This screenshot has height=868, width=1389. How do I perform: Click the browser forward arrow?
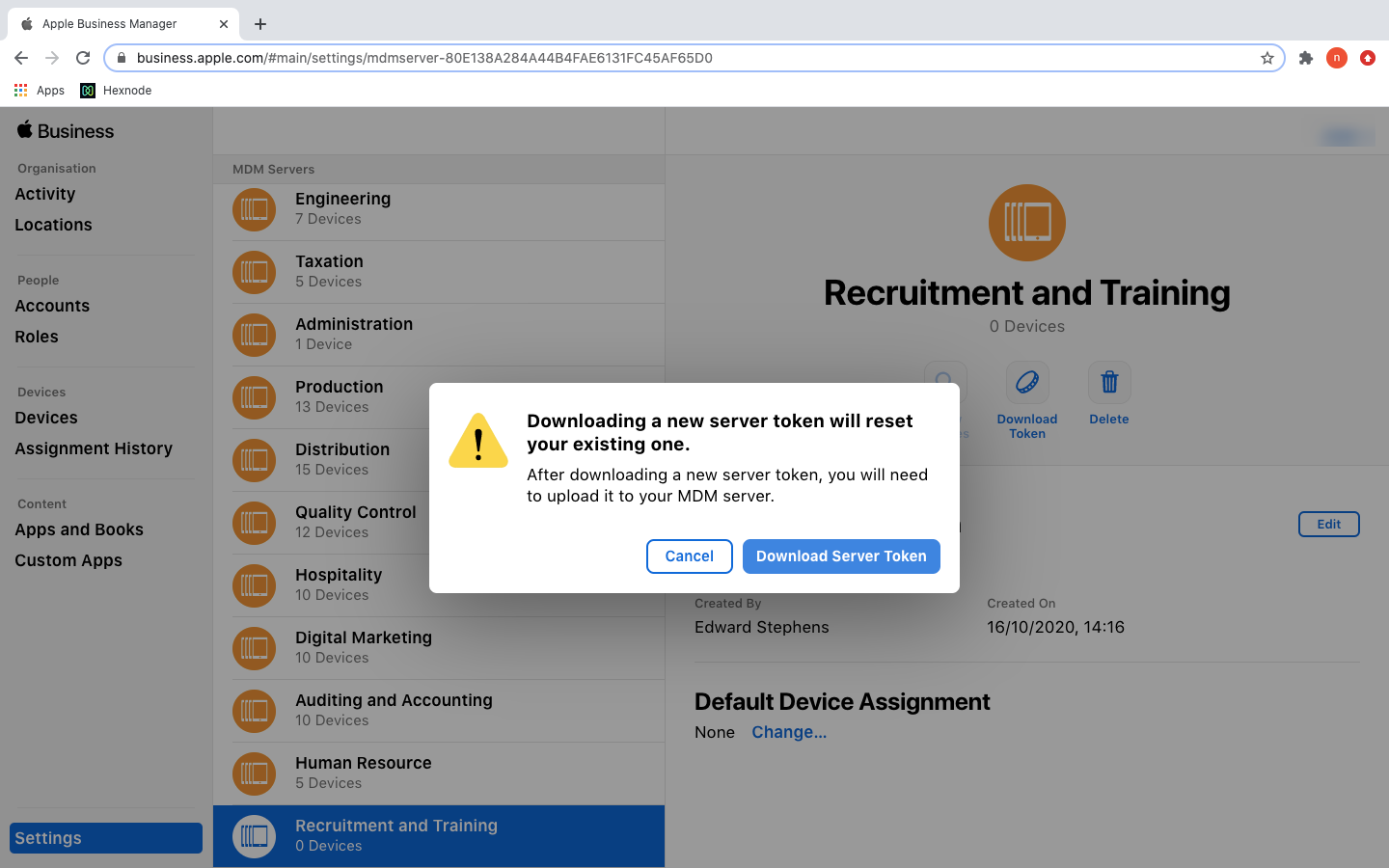pos(52,58)
